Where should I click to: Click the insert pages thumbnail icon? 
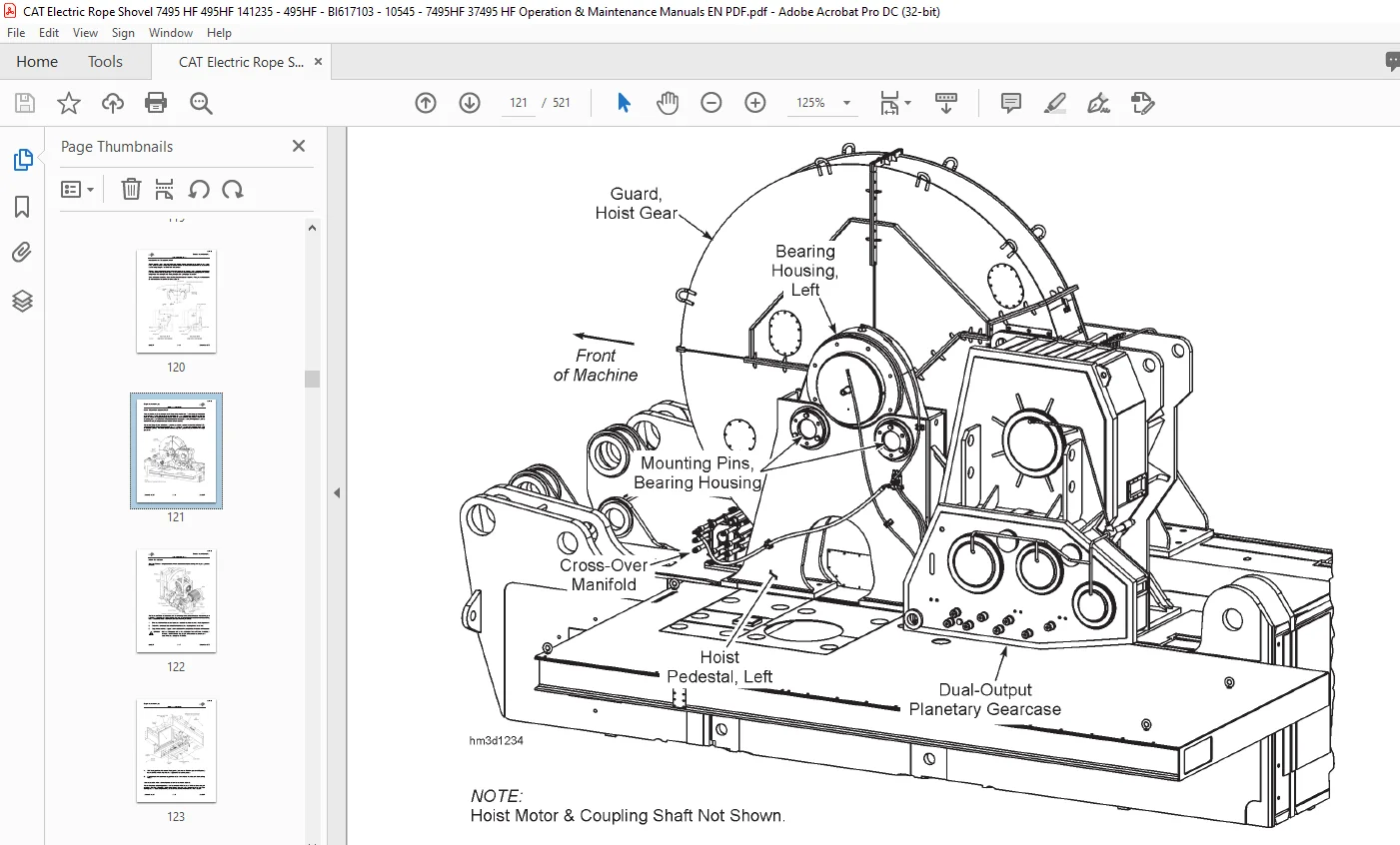(x=165, y=189)
